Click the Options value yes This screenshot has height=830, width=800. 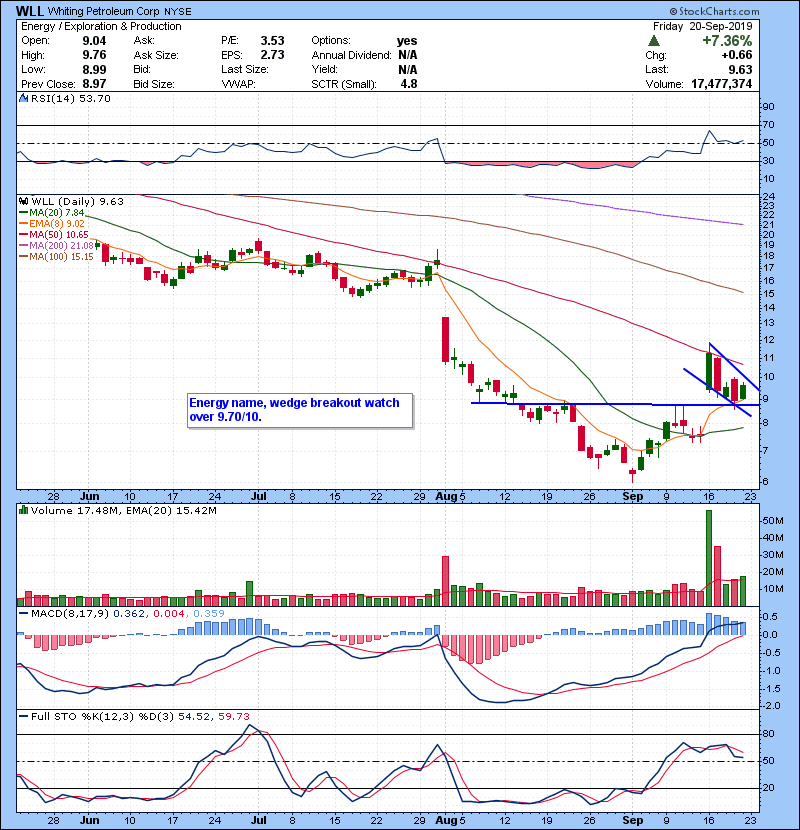pos(407,41)
